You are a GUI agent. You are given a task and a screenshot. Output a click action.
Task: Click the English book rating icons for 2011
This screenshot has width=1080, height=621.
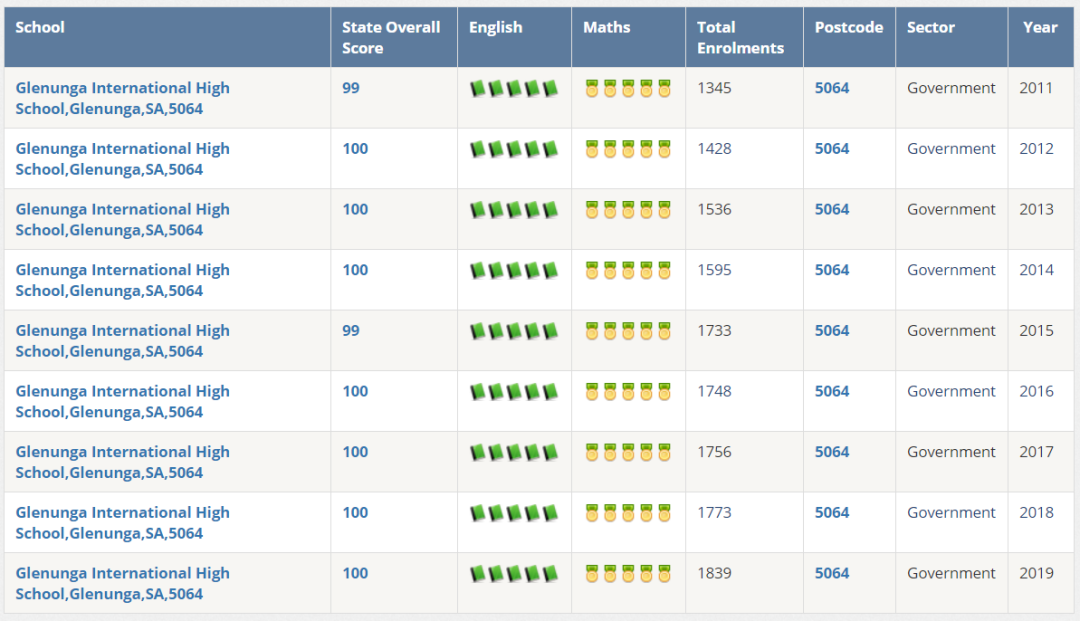pyautogui.click(x=514, y=89)
